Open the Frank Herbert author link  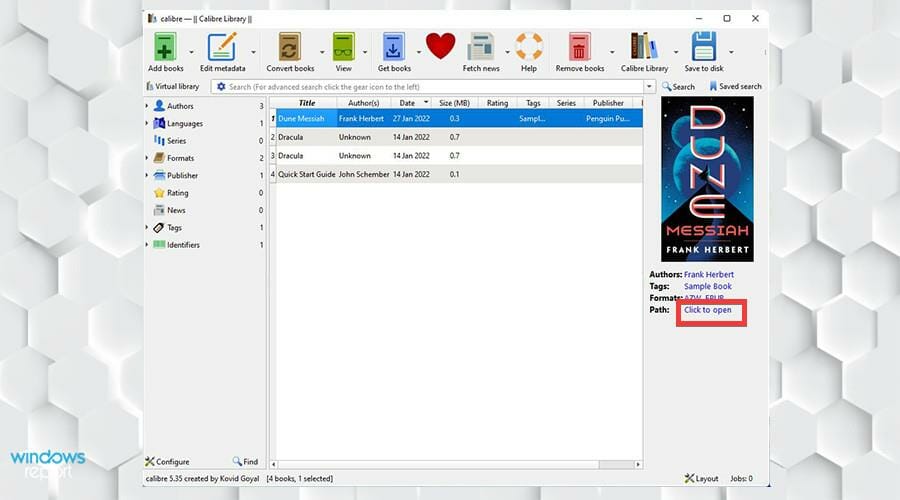click(708, 274)
